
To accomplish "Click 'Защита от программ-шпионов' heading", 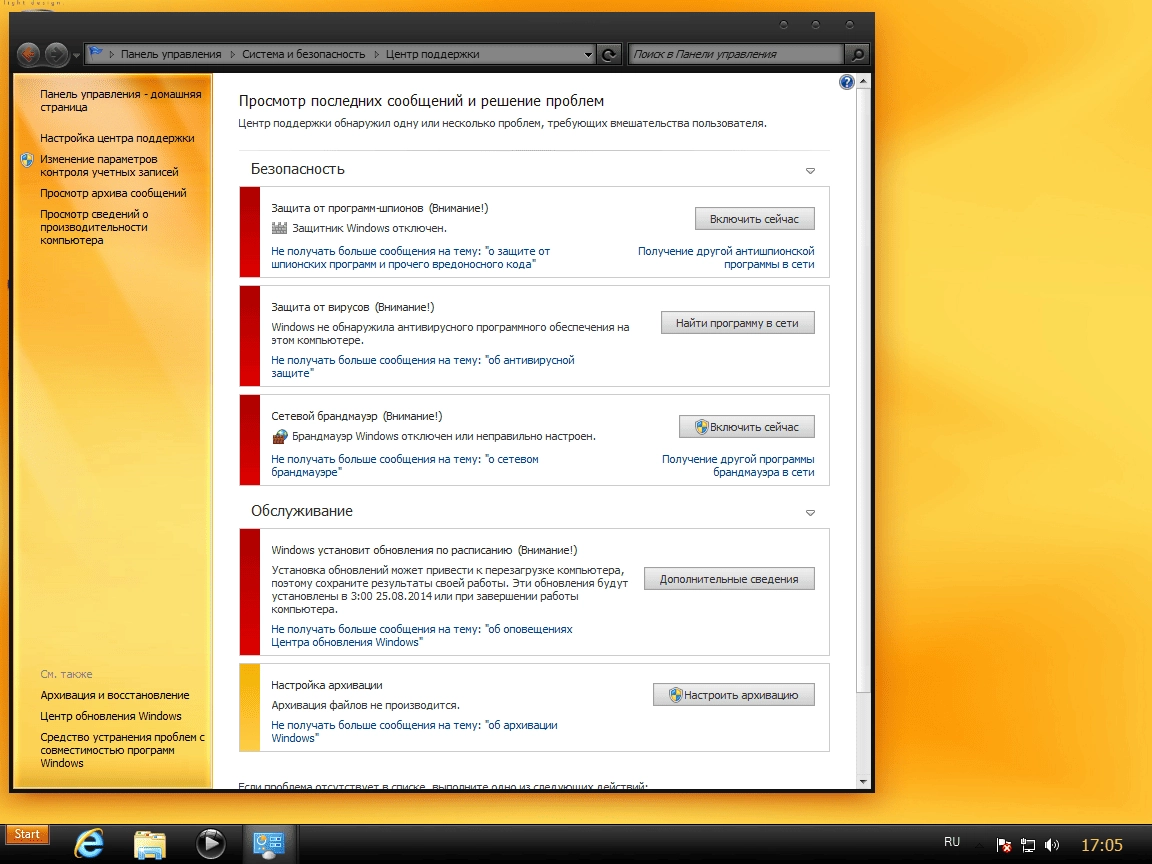I will point(347,208).
